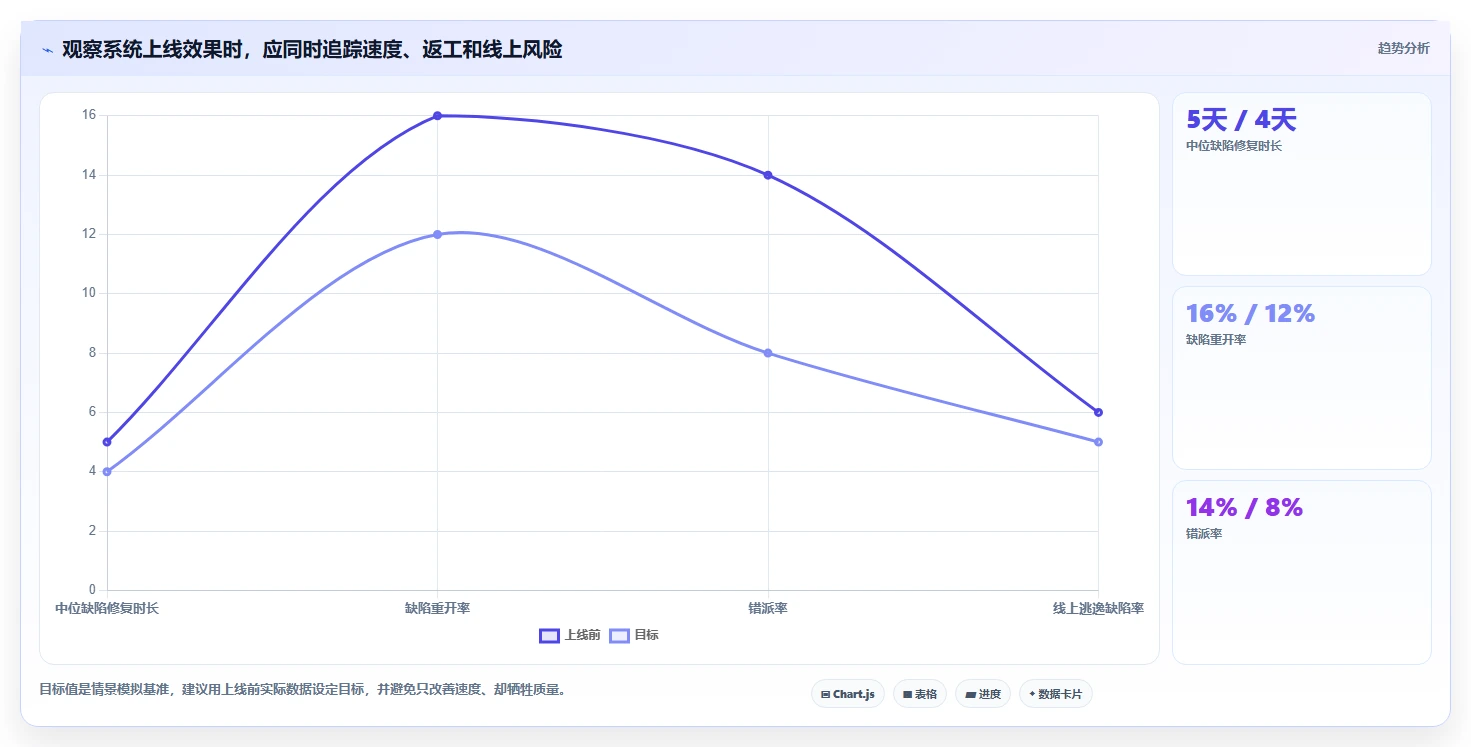Click the footnote starting with 目标值是情景模拟基准
The height and width of the screenshot is (747, 1471).
pos(305,690)
